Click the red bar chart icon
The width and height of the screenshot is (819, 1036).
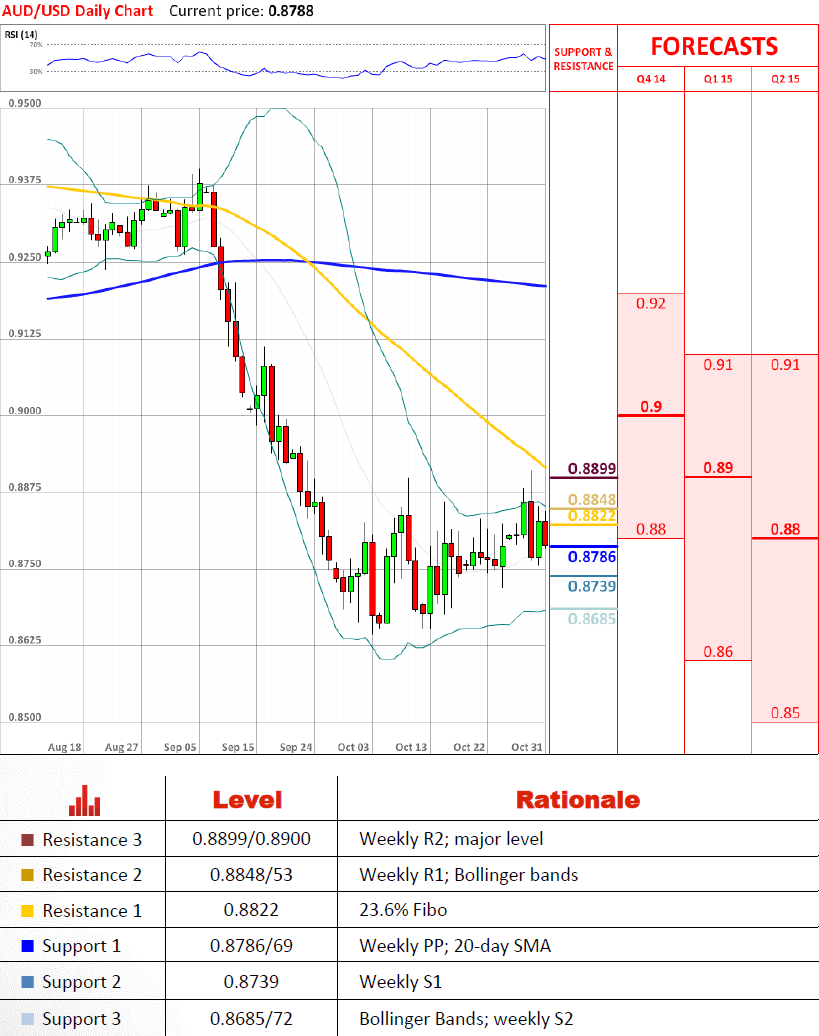[x=85, y=800]
